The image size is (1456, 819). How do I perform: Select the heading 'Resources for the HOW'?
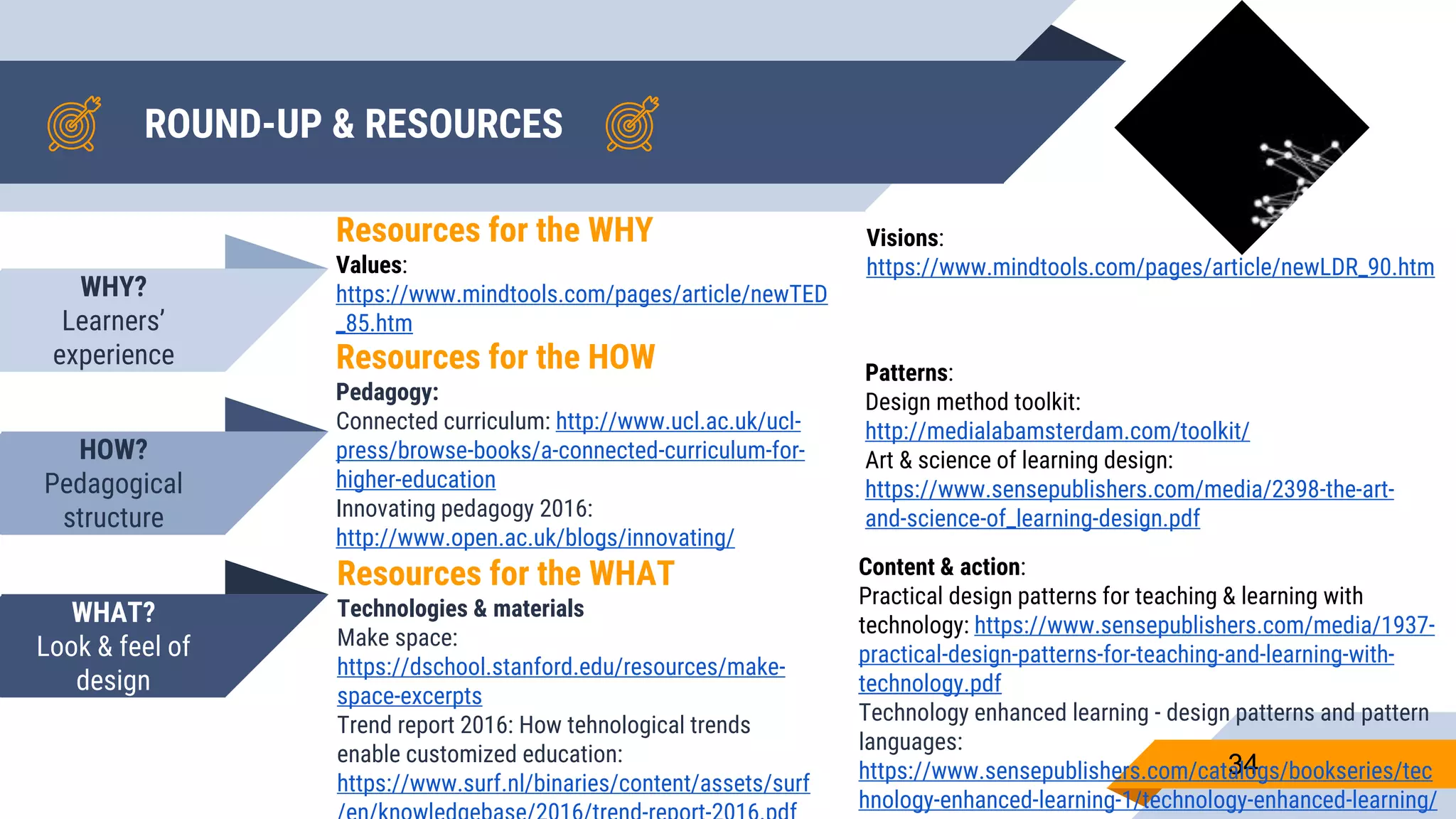pos(496,357)
